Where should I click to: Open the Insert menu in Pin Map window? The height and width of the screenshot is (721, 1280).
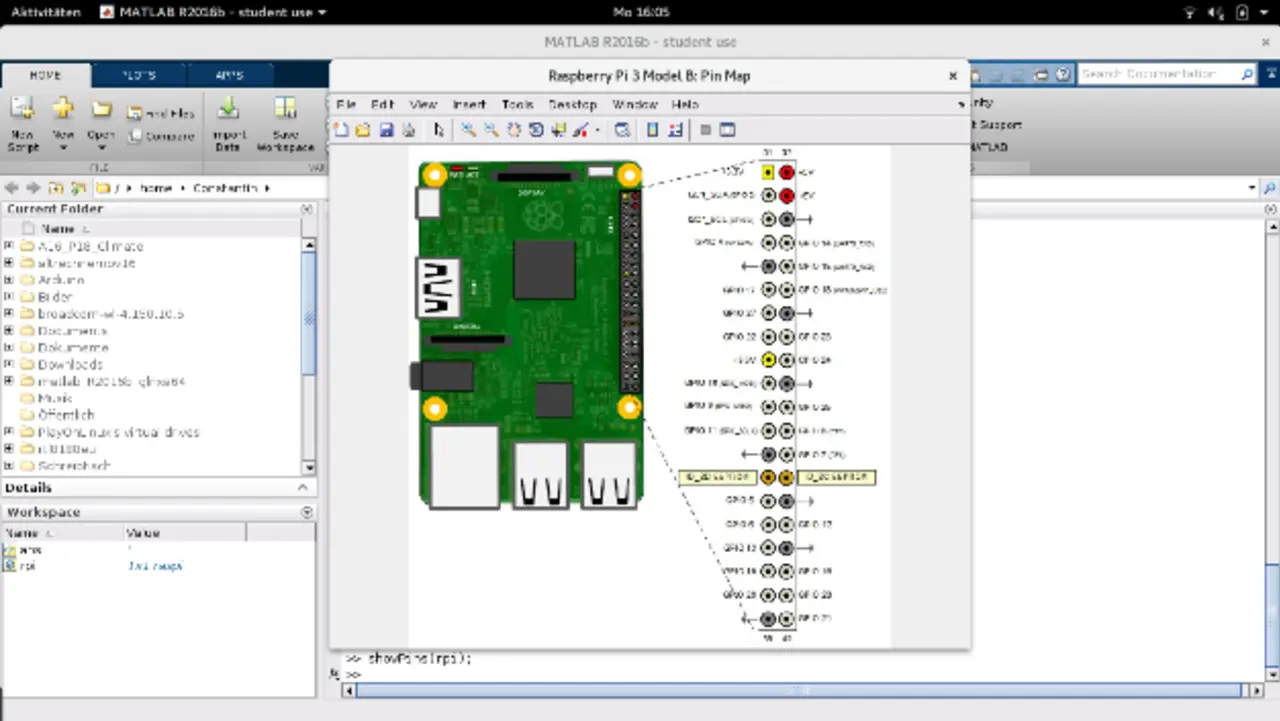[x=469, y=104]
